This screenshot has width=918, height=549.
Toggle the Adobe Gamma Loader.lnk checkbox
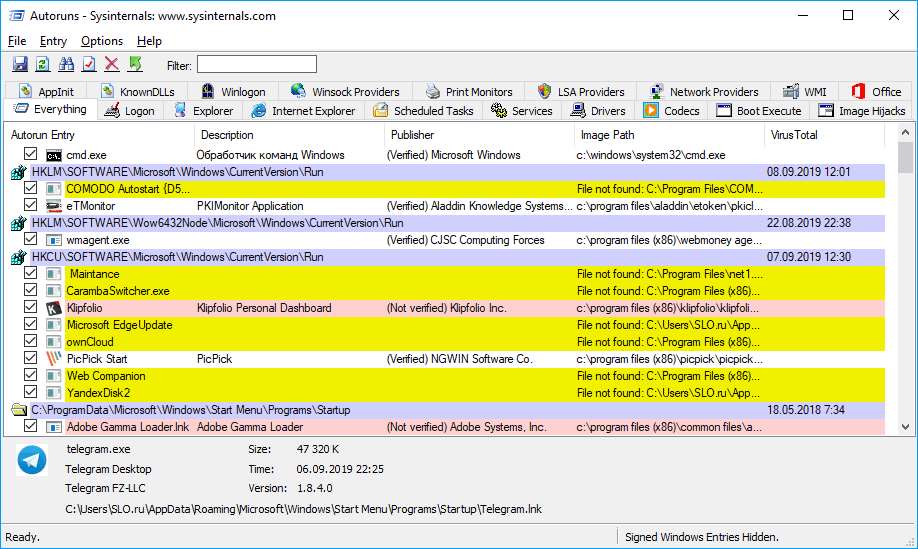[30, 426]
